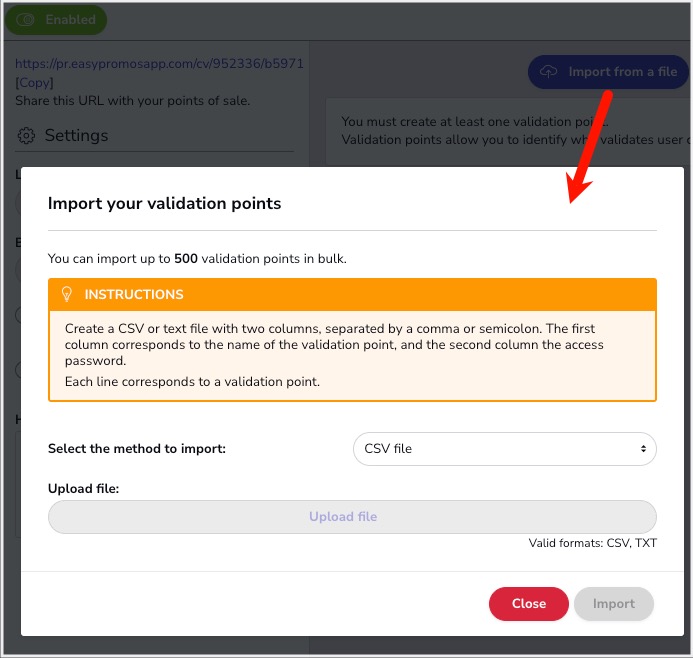The height and width of the screenshot is (658, 693).
Task: Click the cloud upload icon
Action: pyautogui.click(x=549, y=72)
